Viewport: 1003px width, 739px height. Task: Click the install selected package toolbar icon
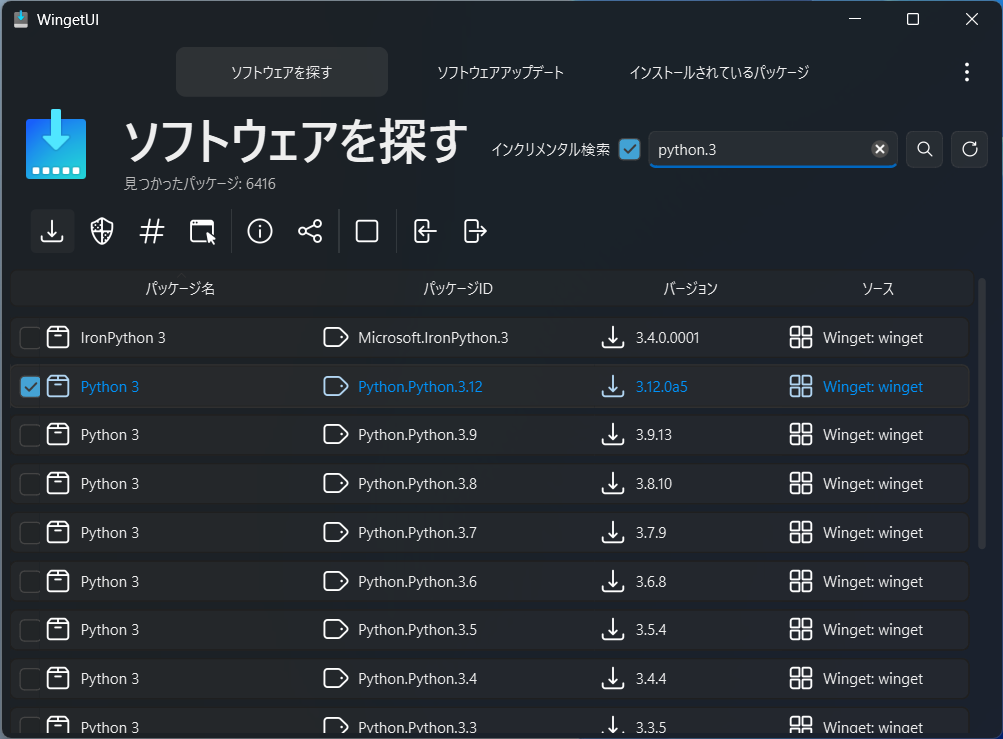(52, 231)
